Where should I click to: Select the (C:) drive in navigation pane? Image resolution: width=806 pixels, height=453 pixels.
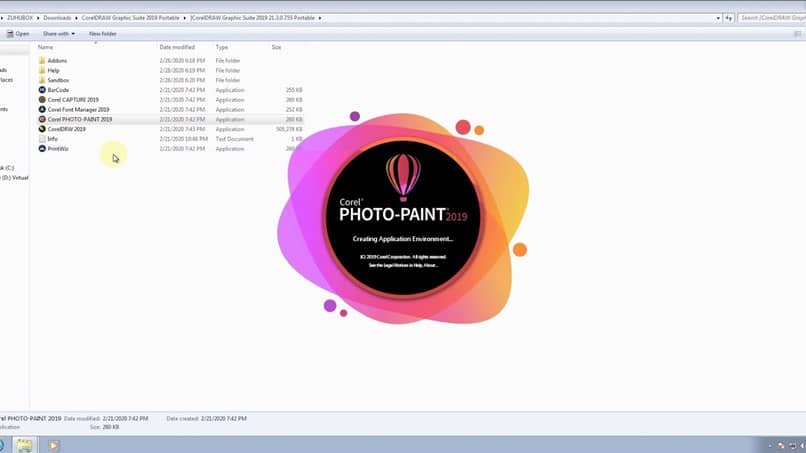(x=7, y=168)
